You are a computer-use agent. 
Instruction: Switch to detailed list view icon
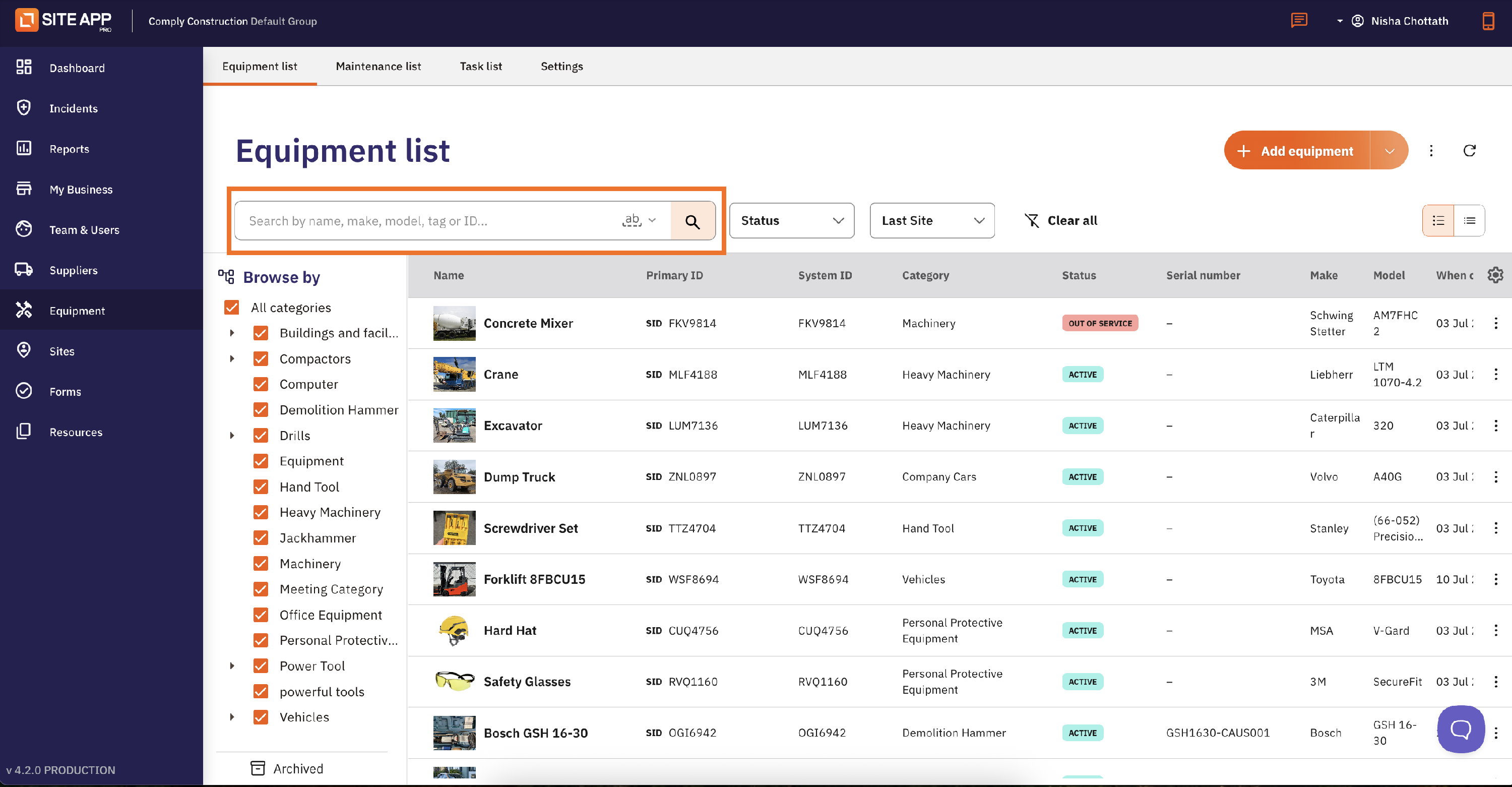point(1438,221)
